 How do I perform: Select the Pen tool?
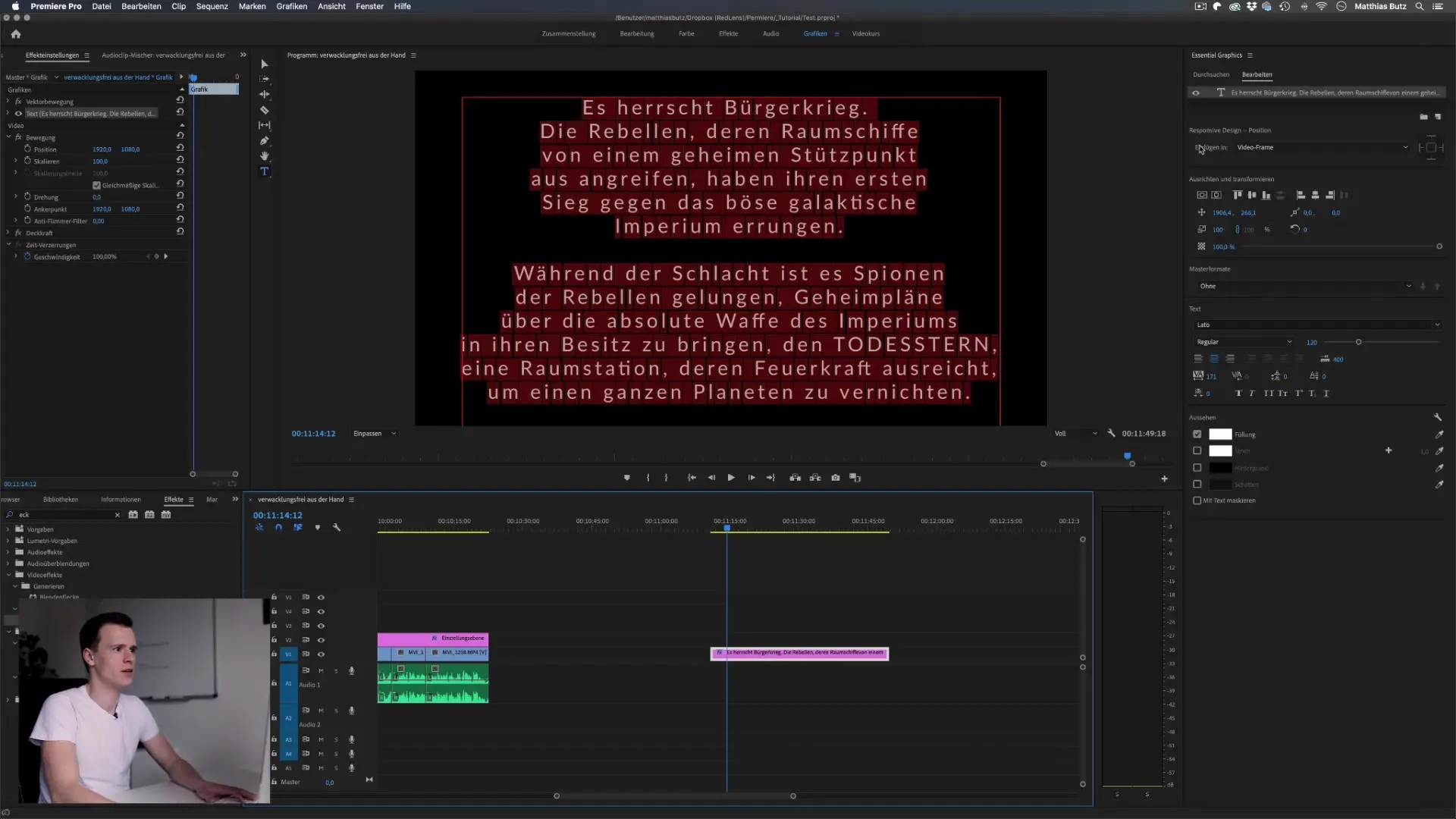(264, 141)
